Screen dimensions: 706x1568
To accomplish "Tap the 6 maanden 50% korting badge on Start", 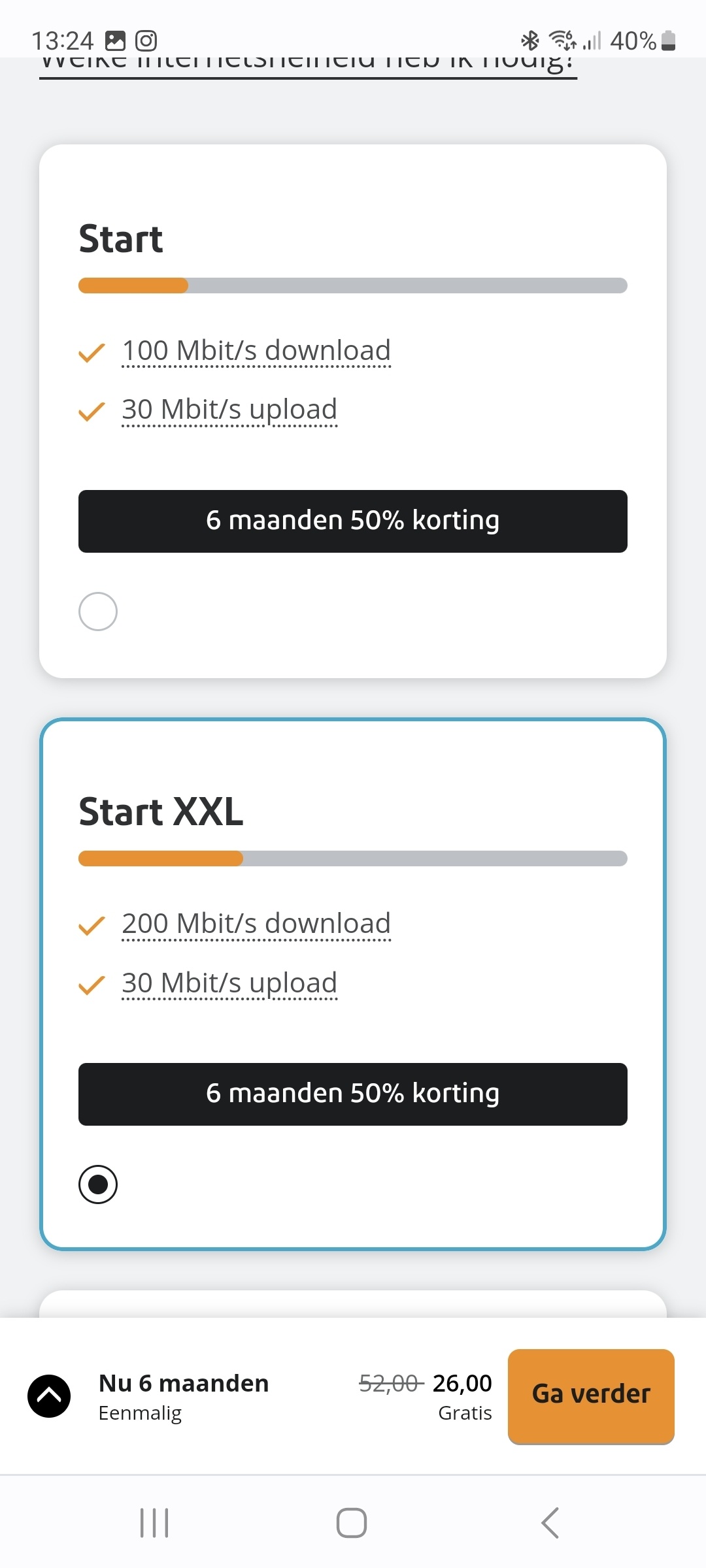I will 353,521.
